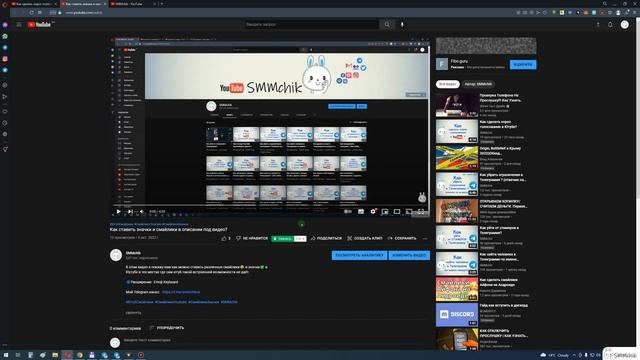Open Chrome from the Windows taskbar

click(80, 355)
